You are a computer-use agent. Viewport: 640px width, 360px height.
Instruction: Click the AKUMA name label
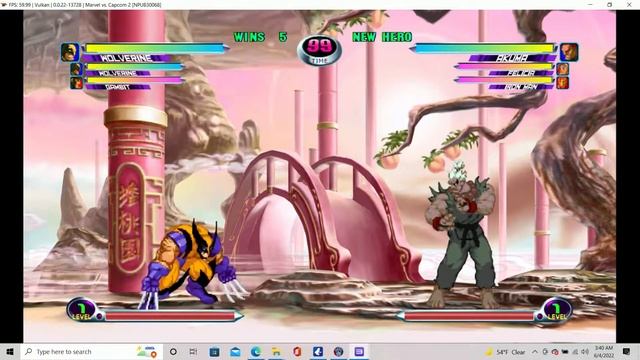pyautogui.click(x=512, y=58)
